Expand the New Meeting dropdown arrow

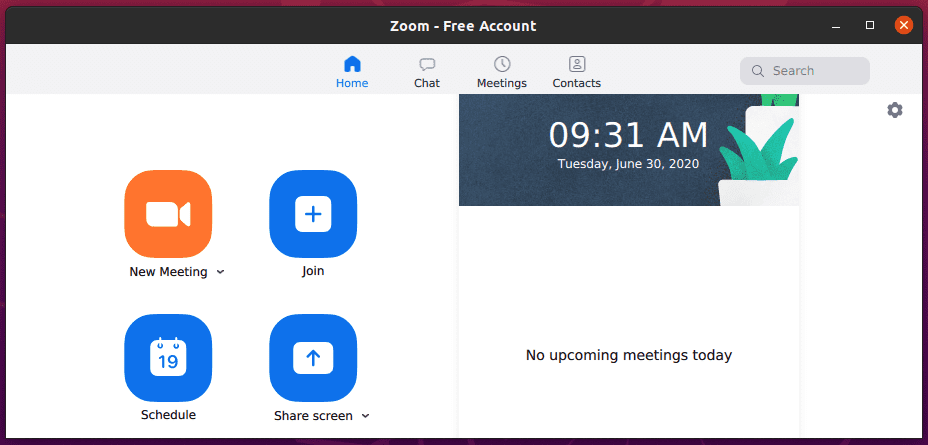[221, 272]
